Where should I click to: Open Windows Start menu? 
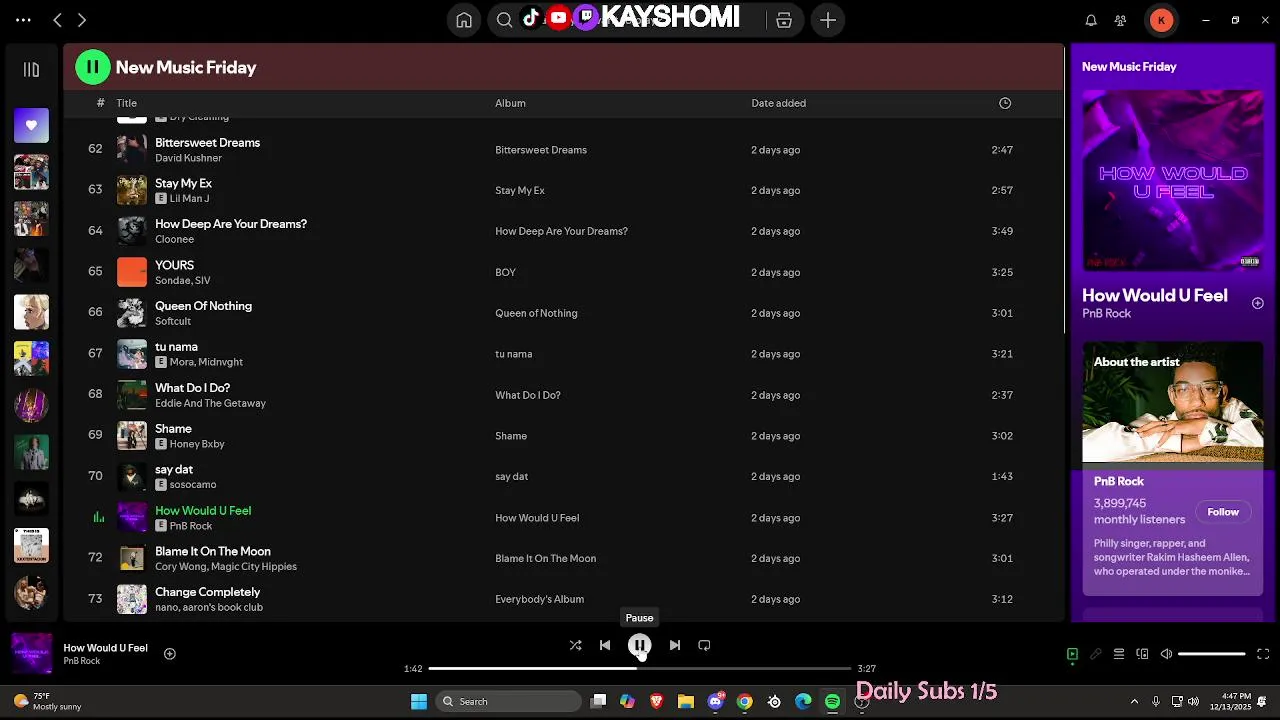point(419,701)
